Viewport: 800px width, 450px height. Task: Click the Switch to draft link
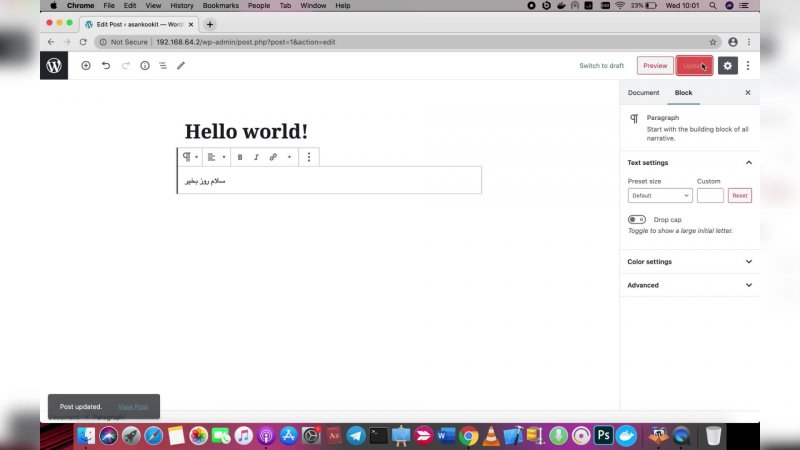pos(601,66)
